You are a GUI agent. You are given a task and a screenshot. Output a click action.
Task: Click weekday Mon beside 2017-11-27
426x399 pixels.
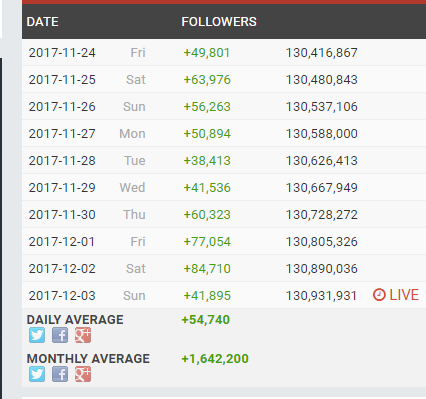point(132,134)
